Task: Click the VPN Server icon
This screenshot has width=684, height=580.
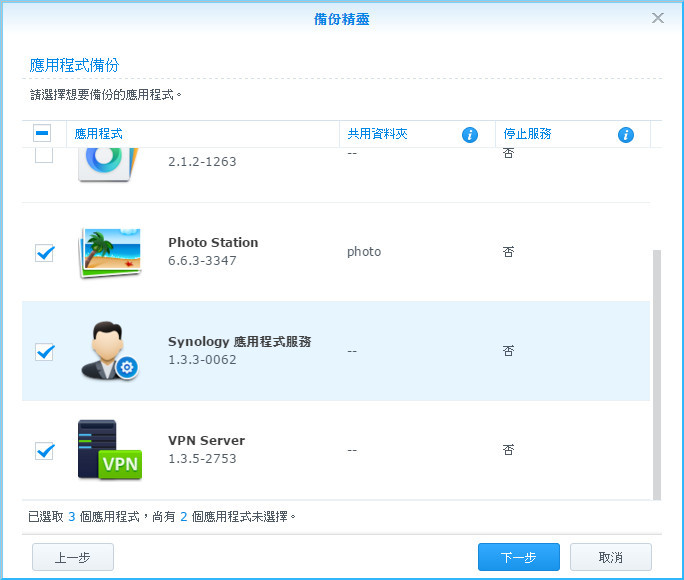Action: (x=109, y=450)
